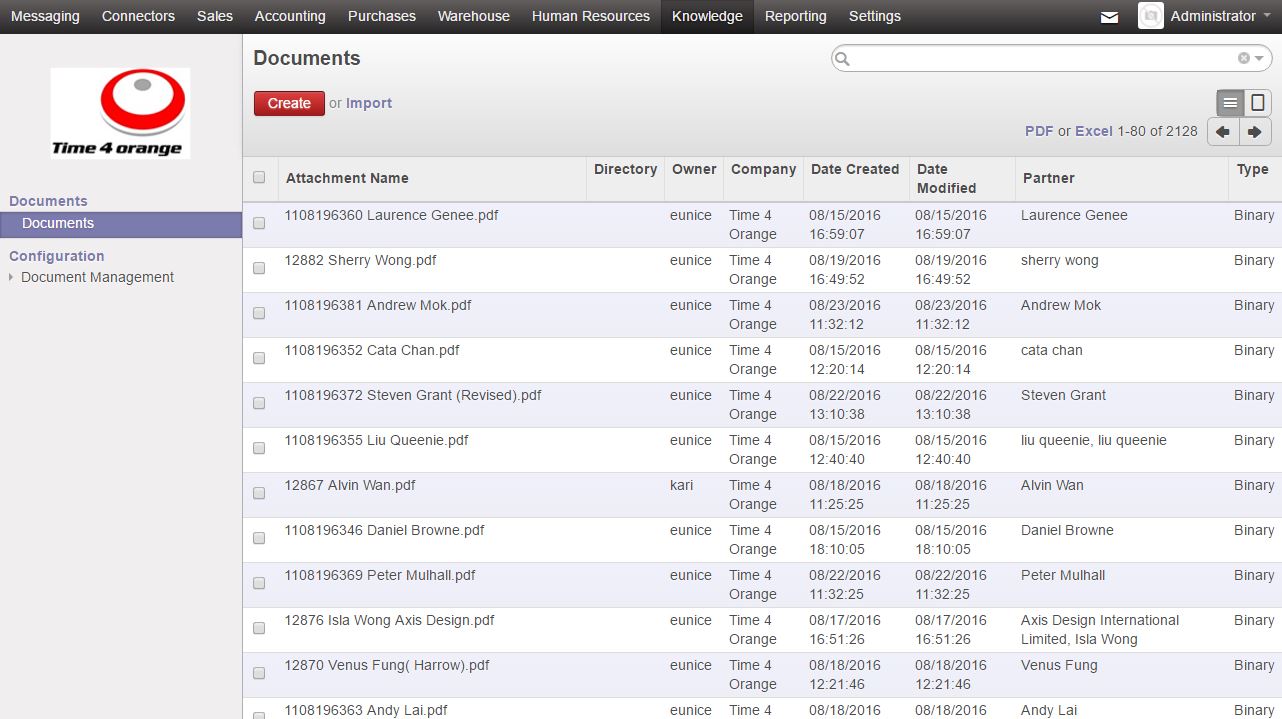Open the Human Resources menu

point(591,16)
